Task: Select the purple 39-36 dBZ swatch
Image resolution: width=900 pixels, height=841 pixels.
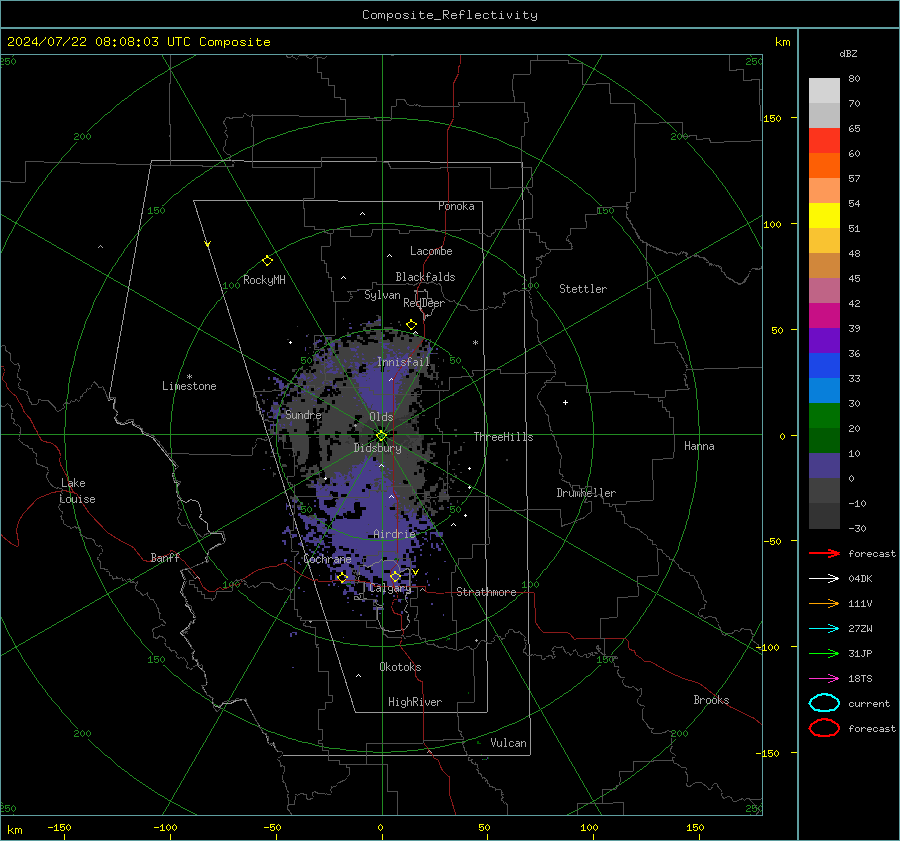Action: point(824,340)
